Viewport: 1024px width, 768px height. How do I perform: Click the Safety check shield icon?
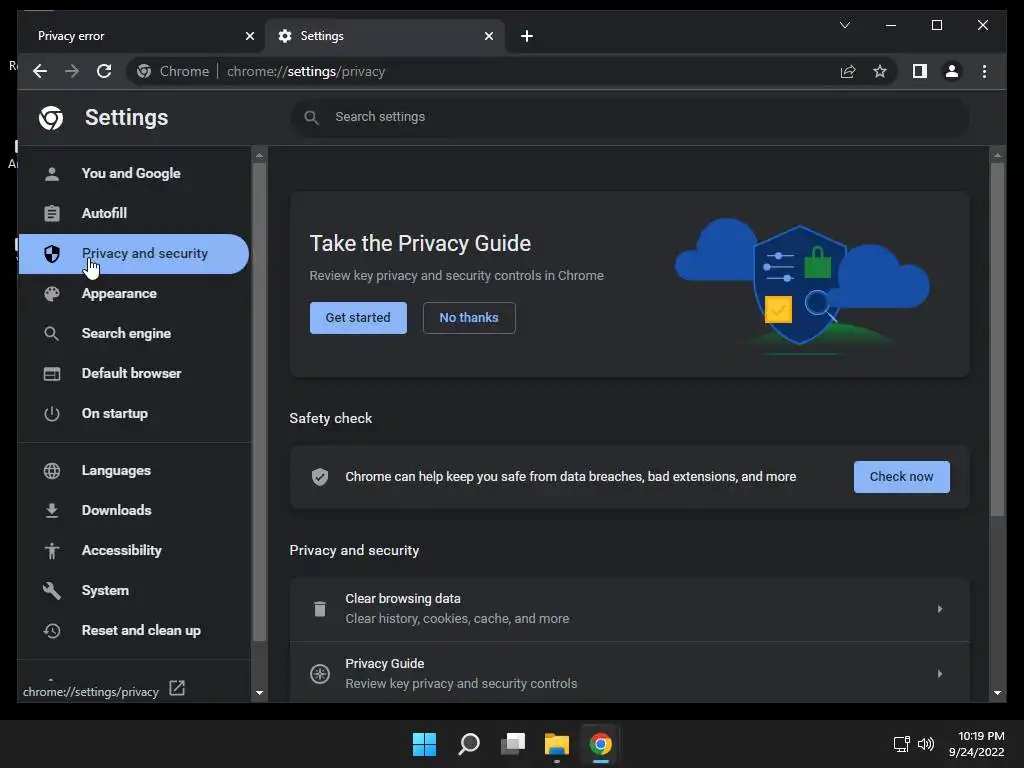click(x=320, y=477)
